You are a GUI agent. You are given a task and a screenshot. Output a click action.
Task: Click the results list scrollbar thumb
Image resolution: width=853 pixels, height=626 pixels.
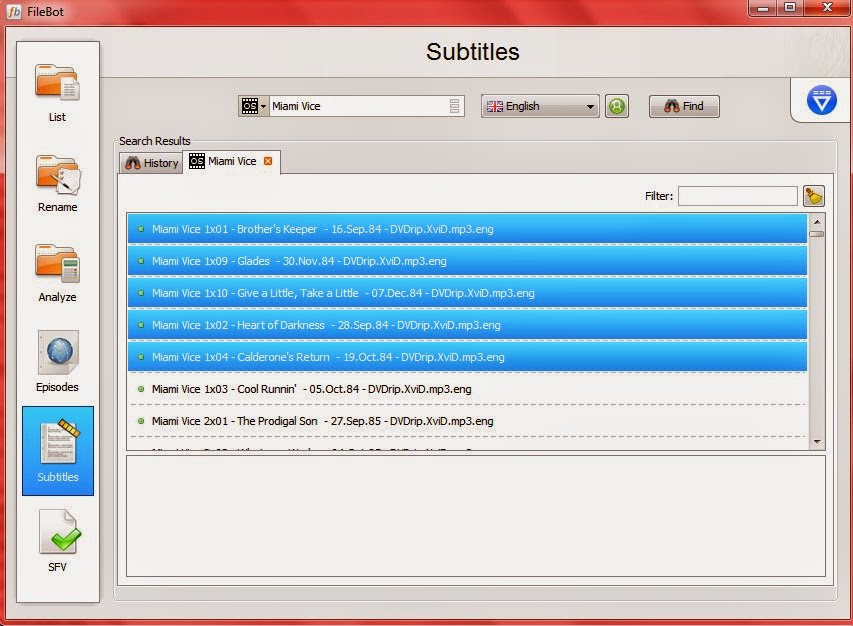[x=817, y=234]
